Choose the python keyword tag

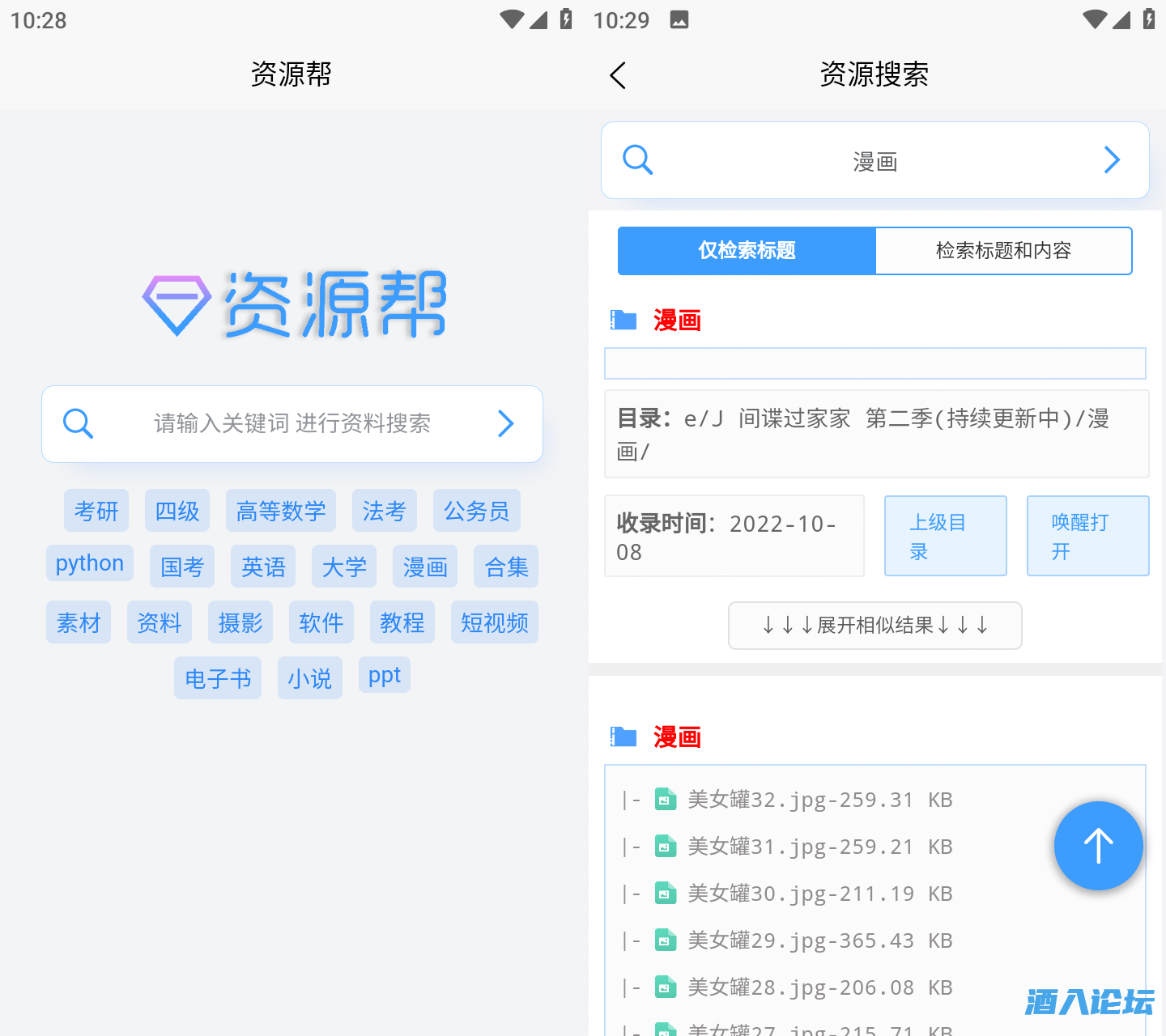(x=90, y=563)
